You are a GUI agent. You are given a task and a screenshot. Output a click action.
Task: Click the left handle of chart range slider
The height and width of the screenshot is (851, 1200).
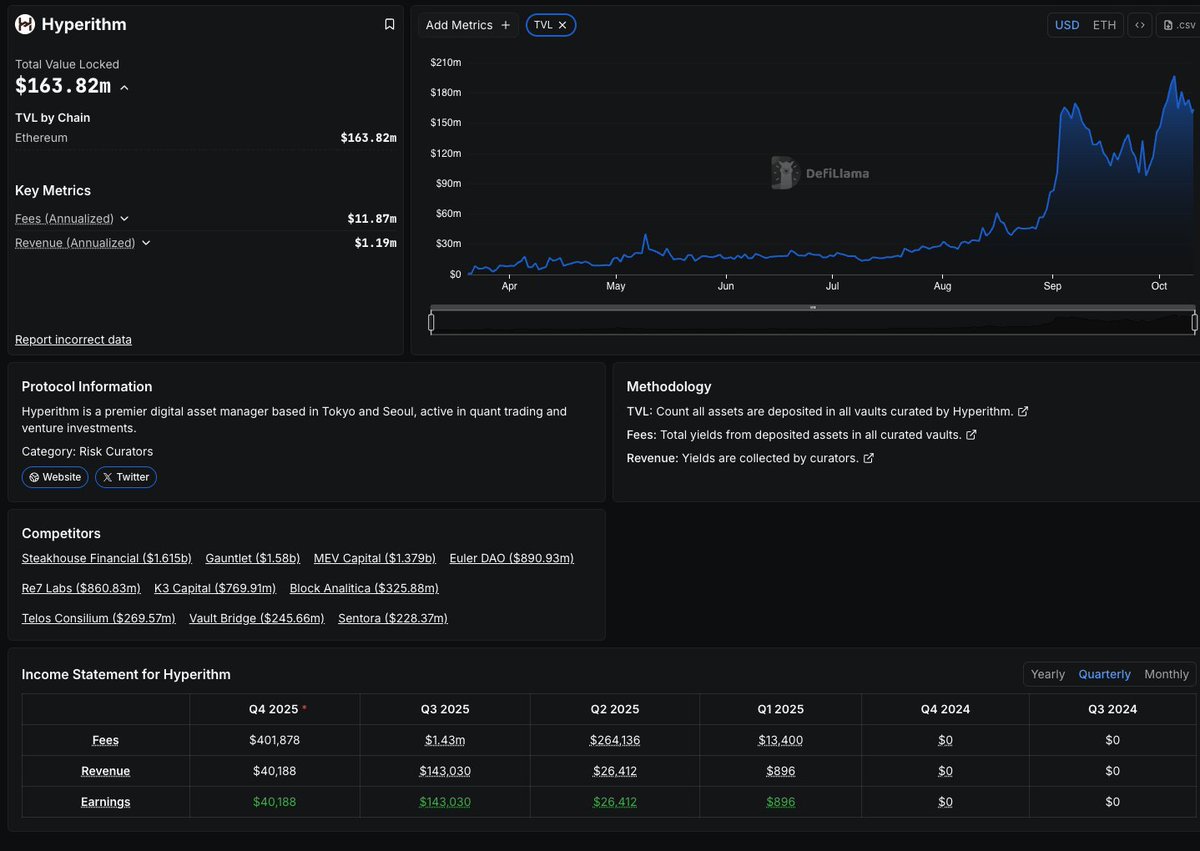(431, 322)
